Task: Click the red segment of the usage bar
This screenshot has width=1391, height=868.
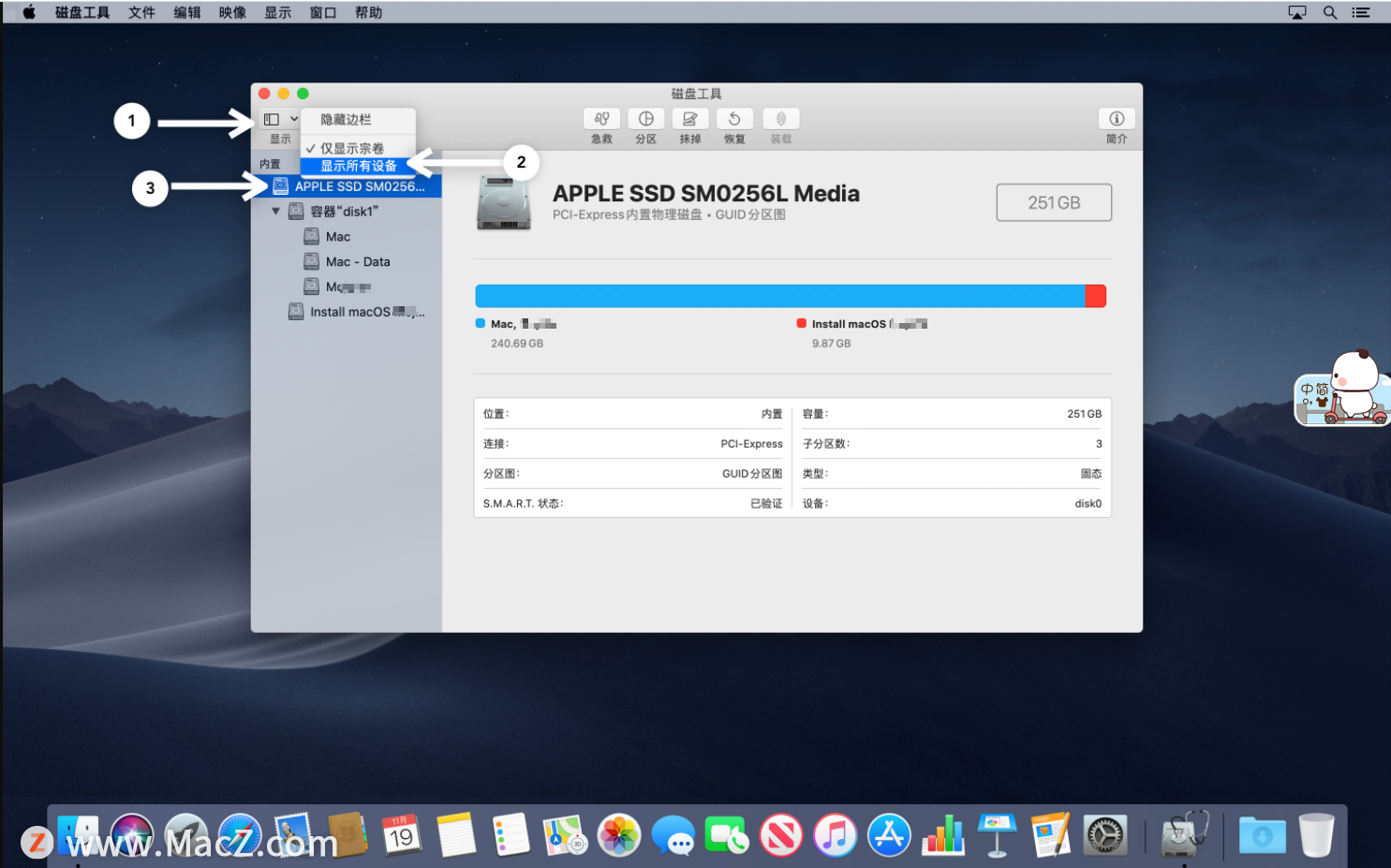Action: (1096, 296)
